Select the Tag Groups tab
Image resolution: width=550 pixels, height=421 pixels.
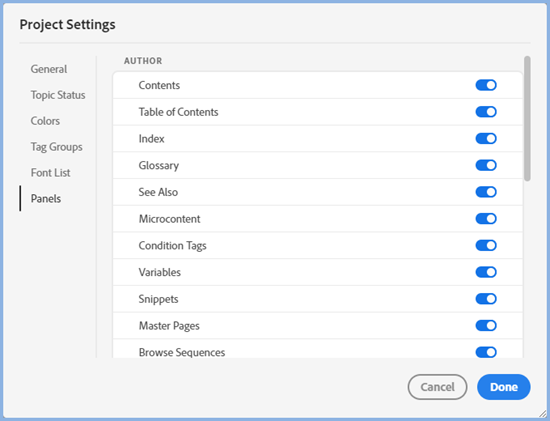coord(56,147)
